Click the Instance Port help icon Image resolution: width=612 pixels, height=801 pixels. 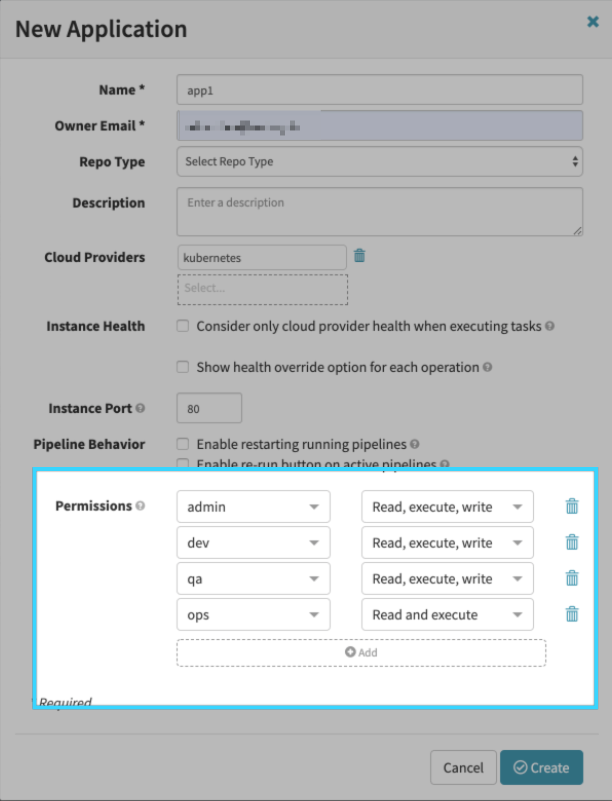coord(141,409)
